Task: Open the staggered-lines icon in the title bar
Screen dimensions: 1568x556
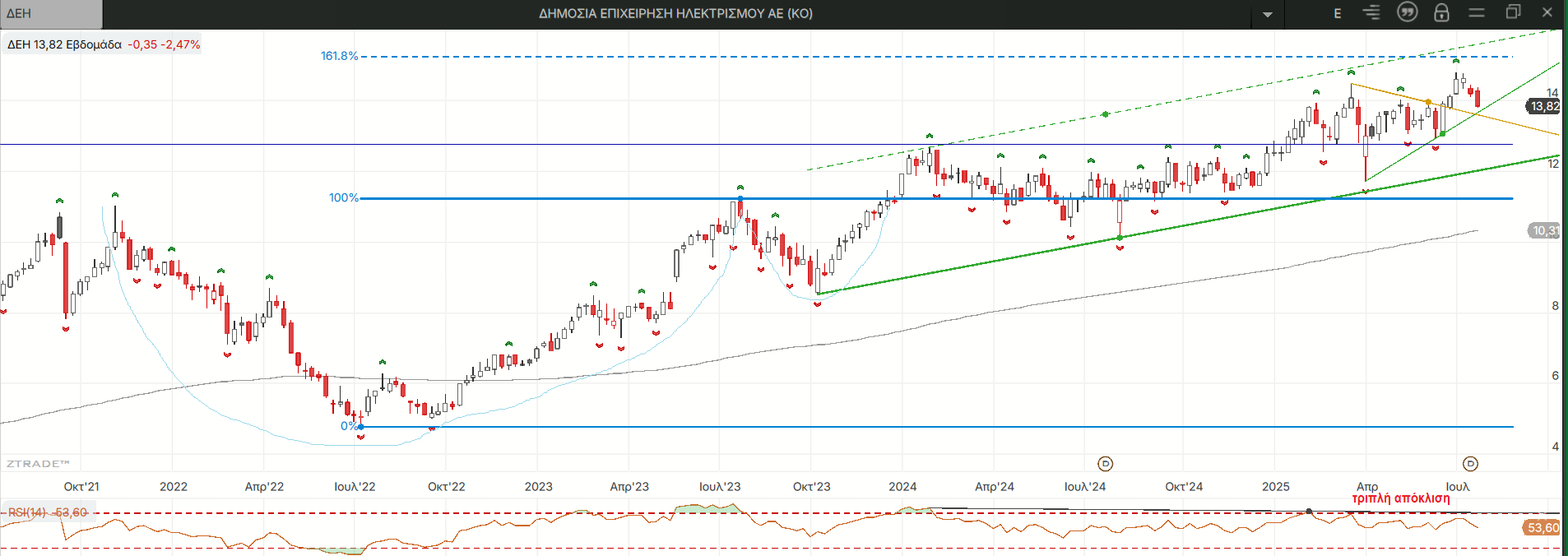Action: coord(1371,12)
